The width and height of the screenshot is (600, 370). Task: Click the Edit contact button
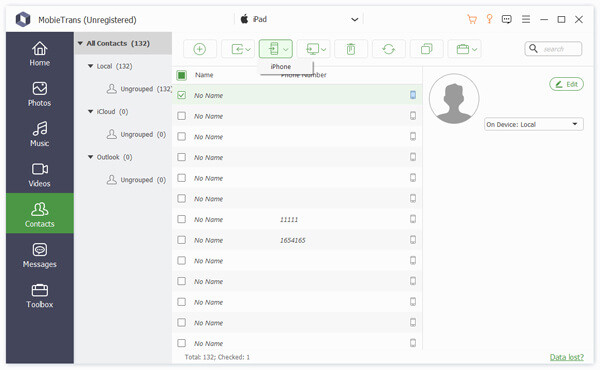[566, 84]
